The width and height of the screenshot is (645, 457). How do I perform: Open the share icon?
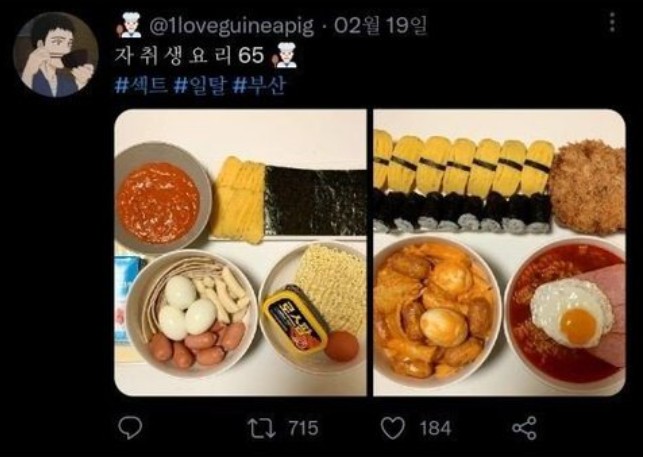[x=524, y=428]
